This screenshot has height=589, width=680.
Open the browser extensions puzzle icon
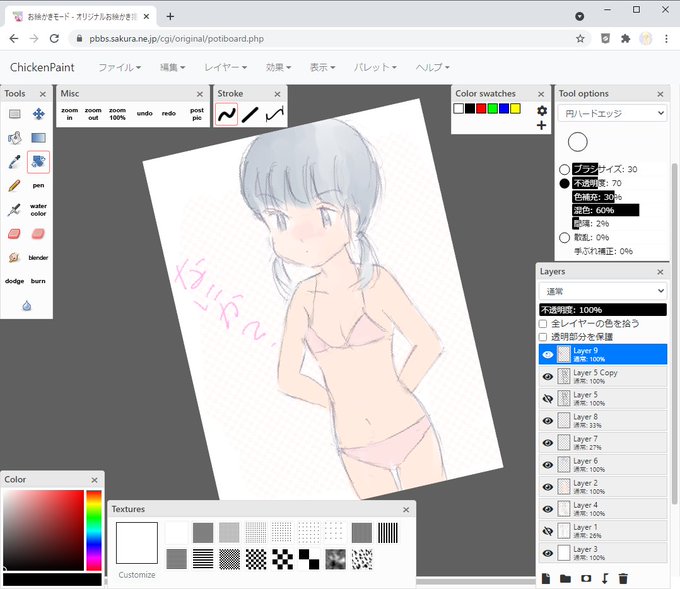tap(625, 39)
